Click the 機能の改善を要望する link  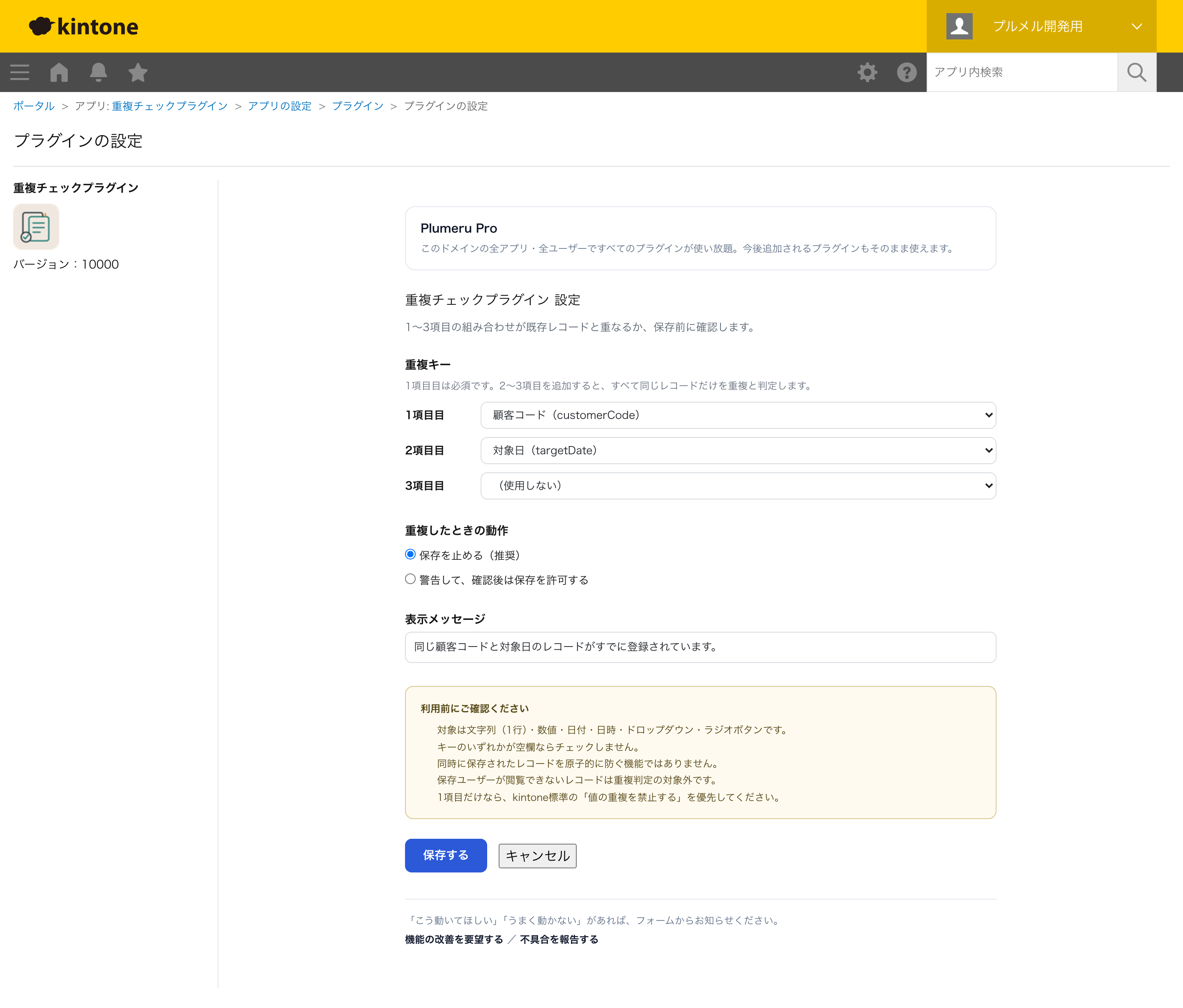click(454, 939)
